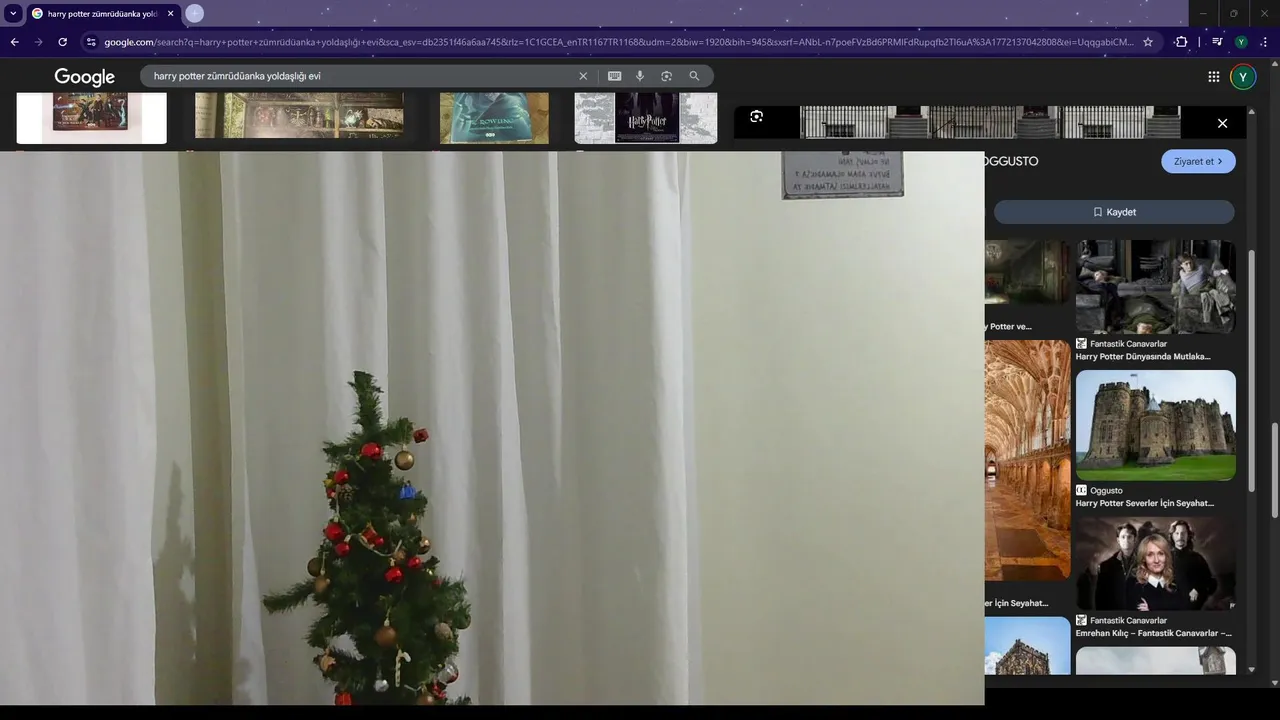Open Oggusto Harry Potter Severler İçin Seyahat link
Screen dimensions: 1280x720
(1145, 503)
